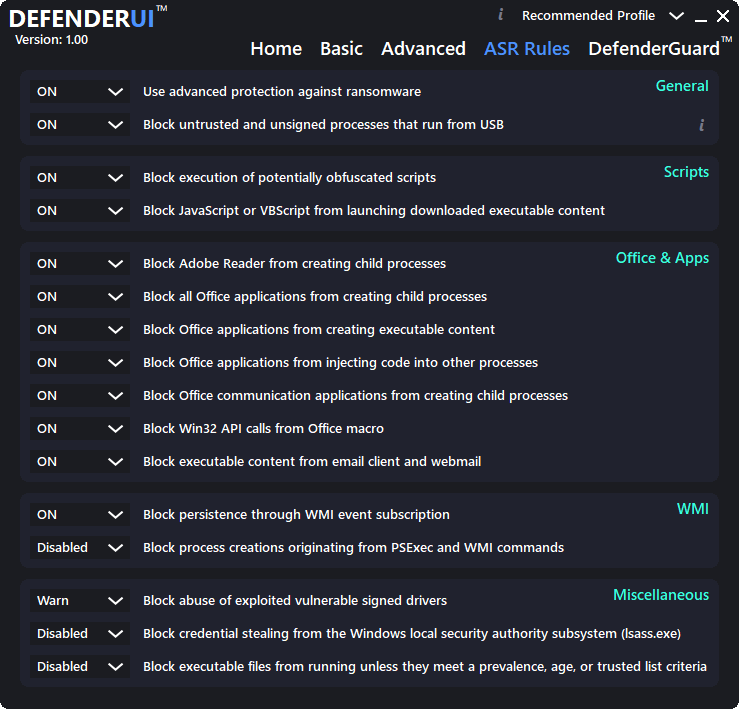
Task: Click 'Block execution of potentially obfuscated scripts' text
Action: click(289, 178)
